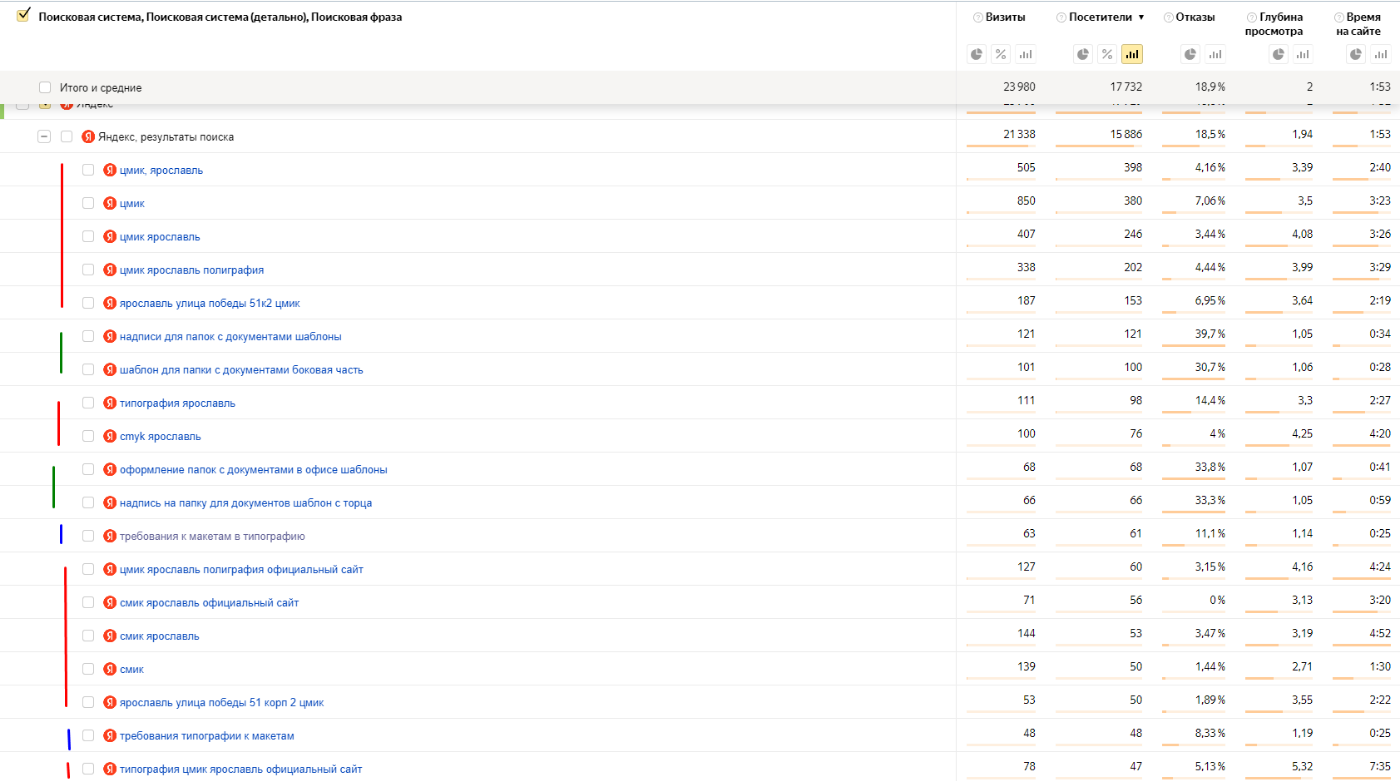Select pie chart view for Отказы column
This screenshot has width=1400, height=781.
pos(1190,54)
